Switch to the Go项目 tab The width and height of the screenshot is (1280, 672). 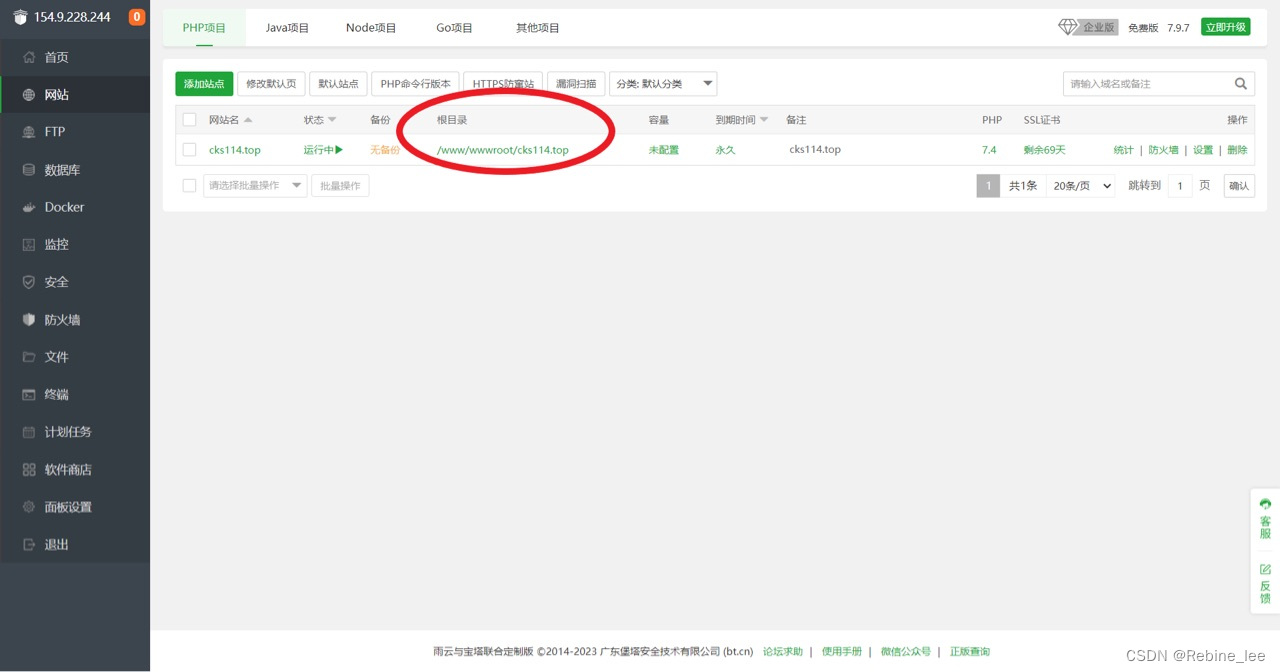click(454, 27)
